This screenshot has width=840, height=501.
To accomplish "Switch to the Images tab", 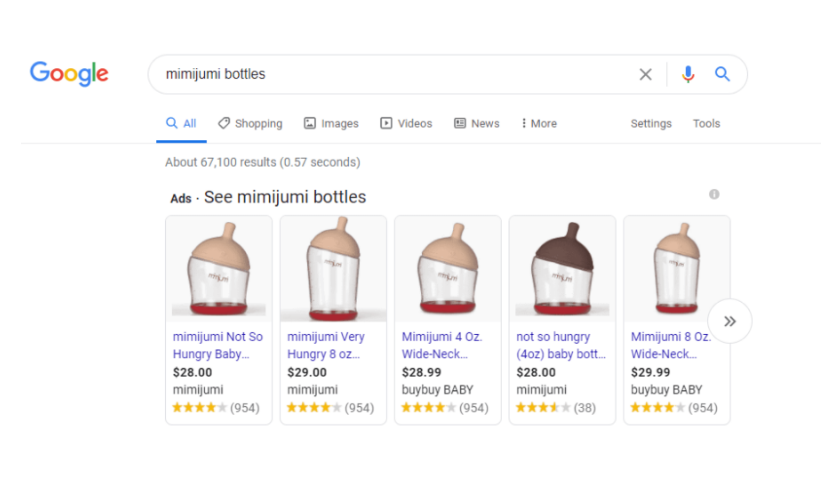I will (x=331, y=124).
